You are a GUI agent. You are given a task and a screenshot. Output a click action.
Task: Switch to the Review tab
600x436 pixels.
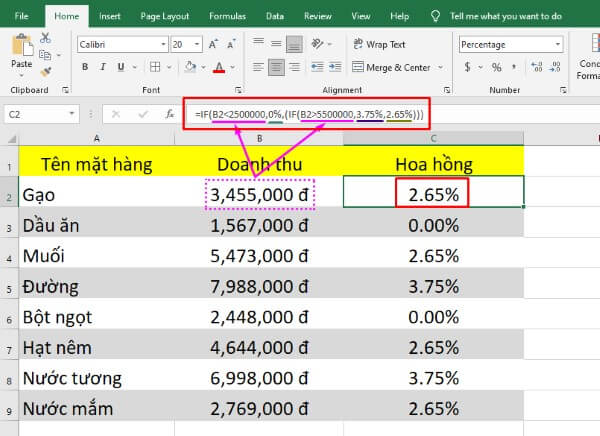pyautogui.click(x=318, y=16)
